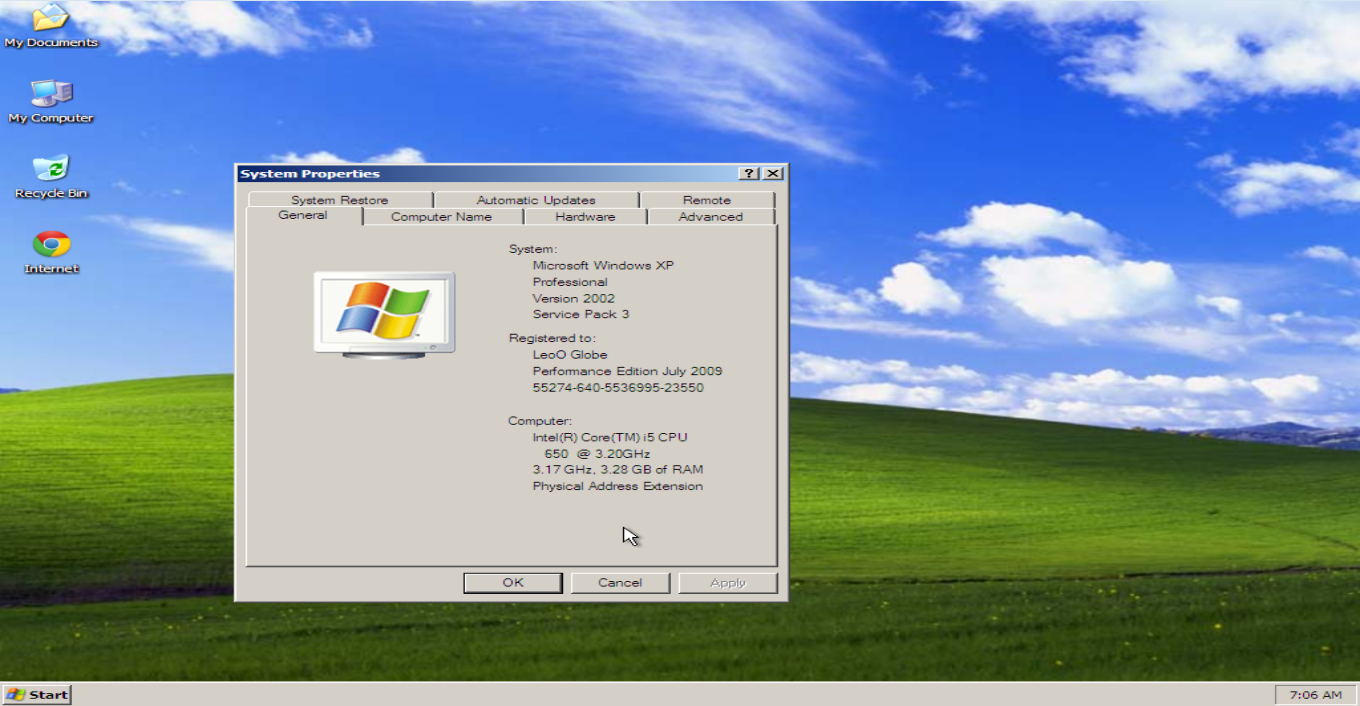Click 'Intel(R) Core(TM) i5 CPU' text
Image resolution: width=1360 pixels, height=706 pixels.
pyautogui.click(x=610, y=437)
